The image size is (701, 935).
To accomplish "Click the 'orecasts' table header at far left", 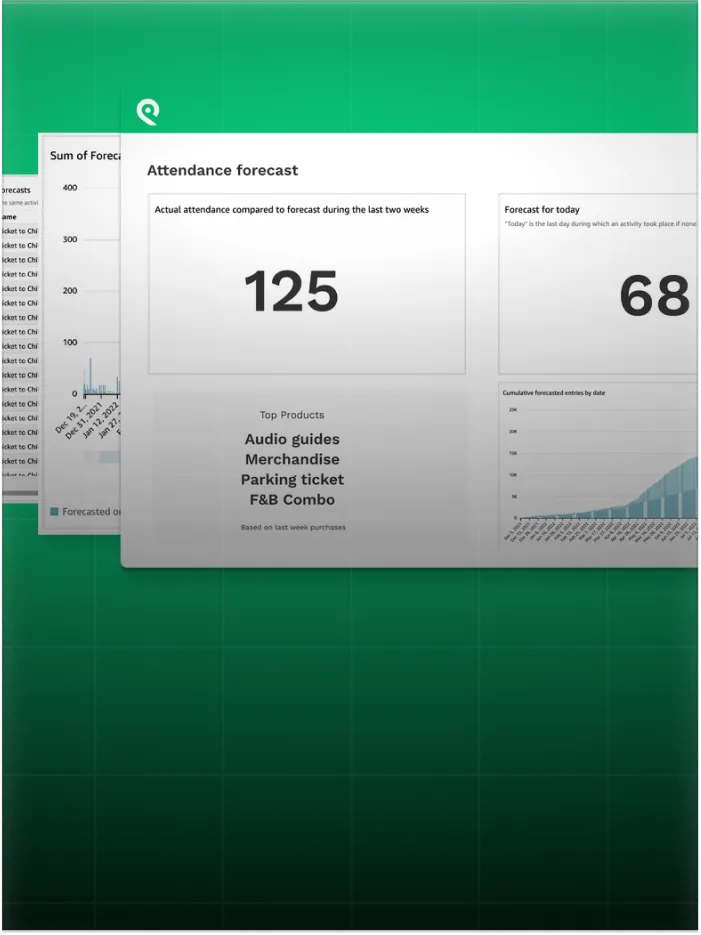I will coord(16,190).
